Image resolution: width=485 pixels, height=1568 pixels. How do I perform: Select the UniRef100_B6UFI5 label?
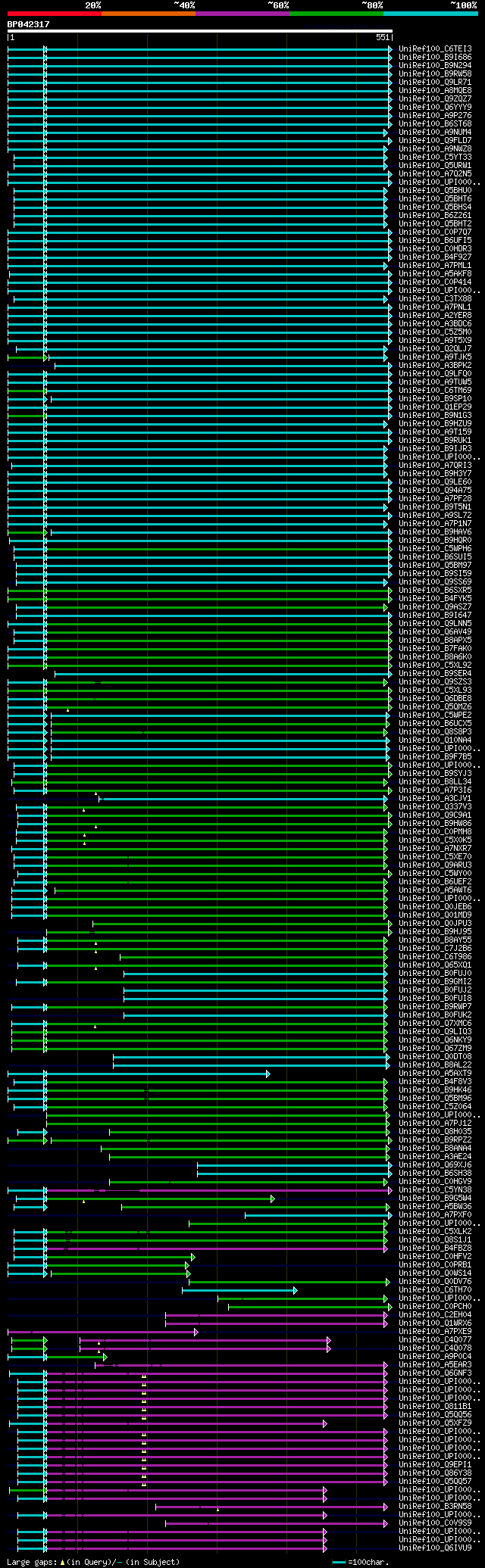coord(435,241)
